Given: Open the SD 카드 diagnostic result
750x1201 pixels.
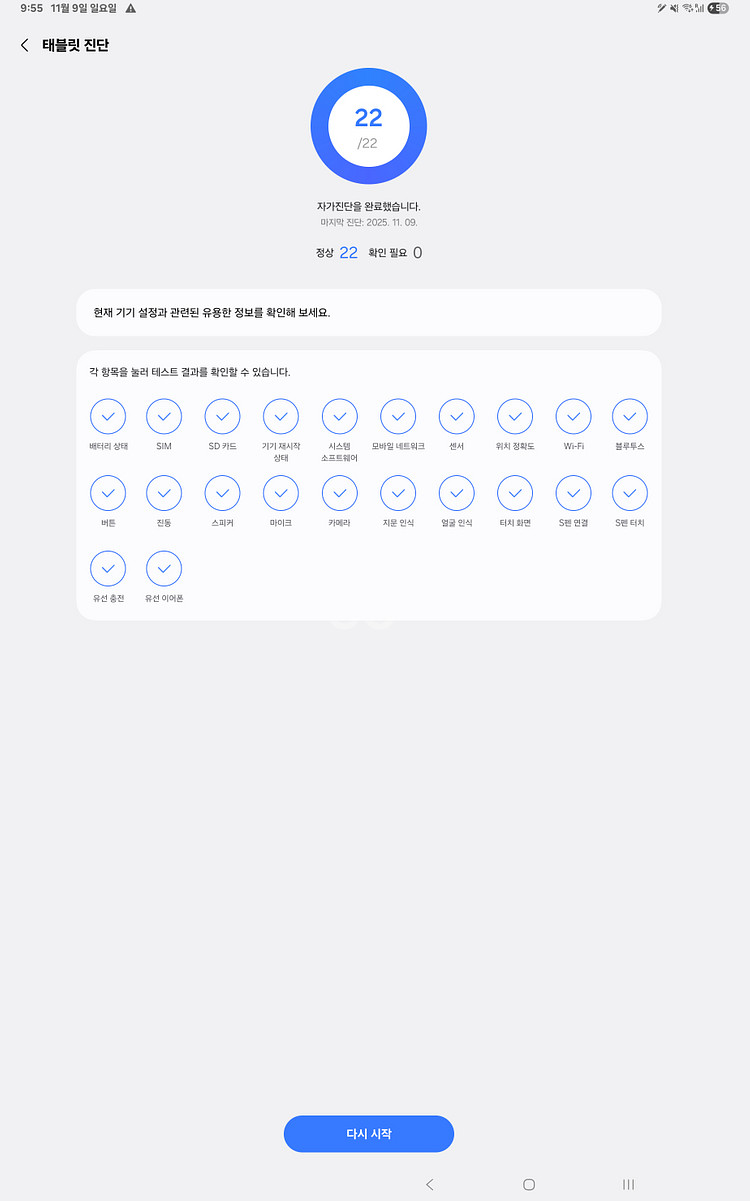Looking at the screenshot, I should coord(222,416).
